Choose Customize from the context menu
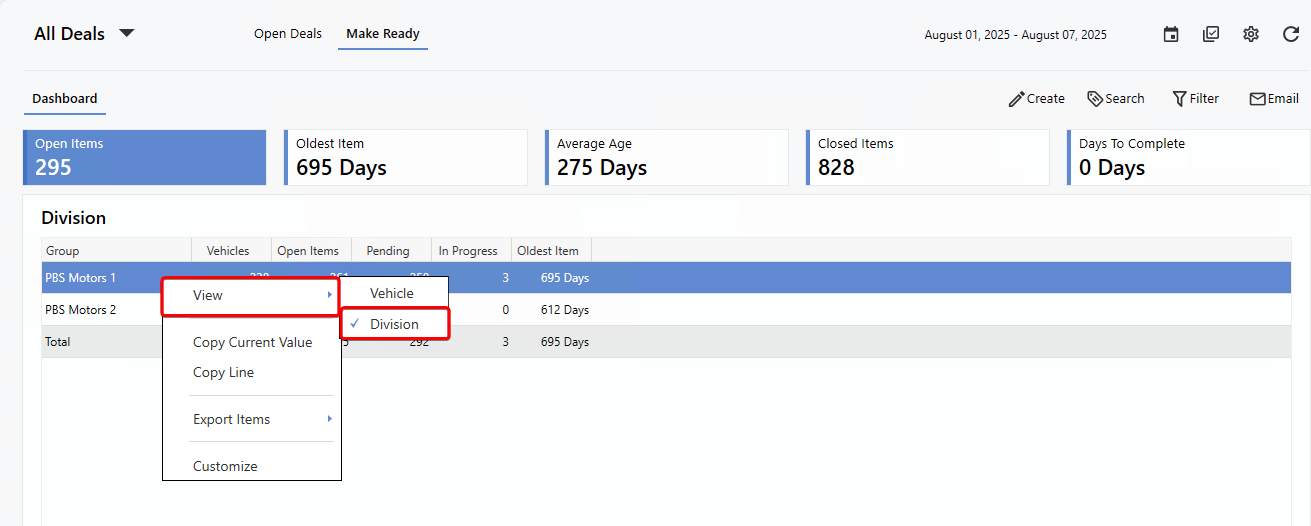The image size is (1311, 526). (x=225, y=466)
